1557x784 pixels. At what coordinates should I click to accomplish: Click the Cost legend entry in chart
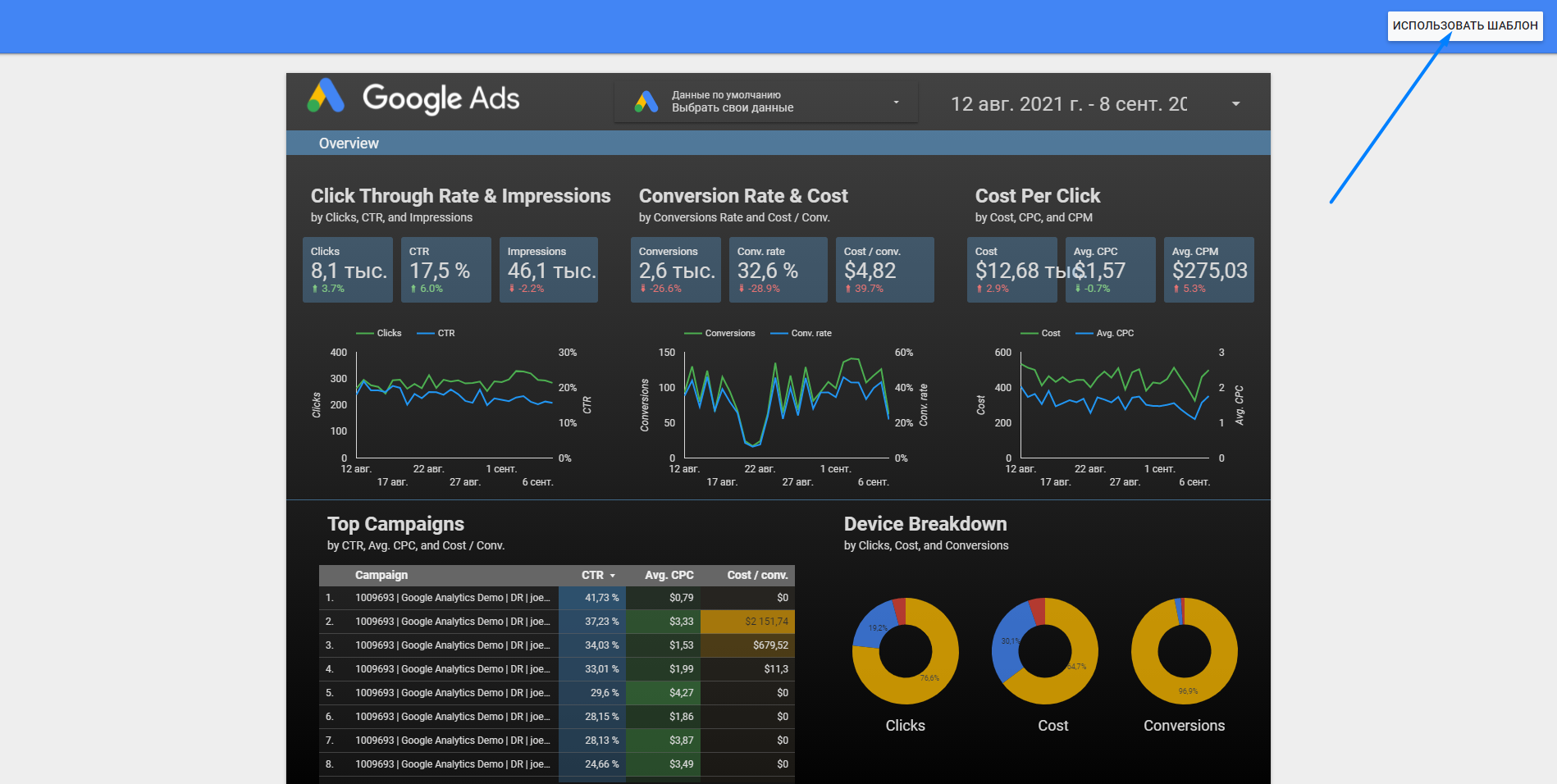1040,333
